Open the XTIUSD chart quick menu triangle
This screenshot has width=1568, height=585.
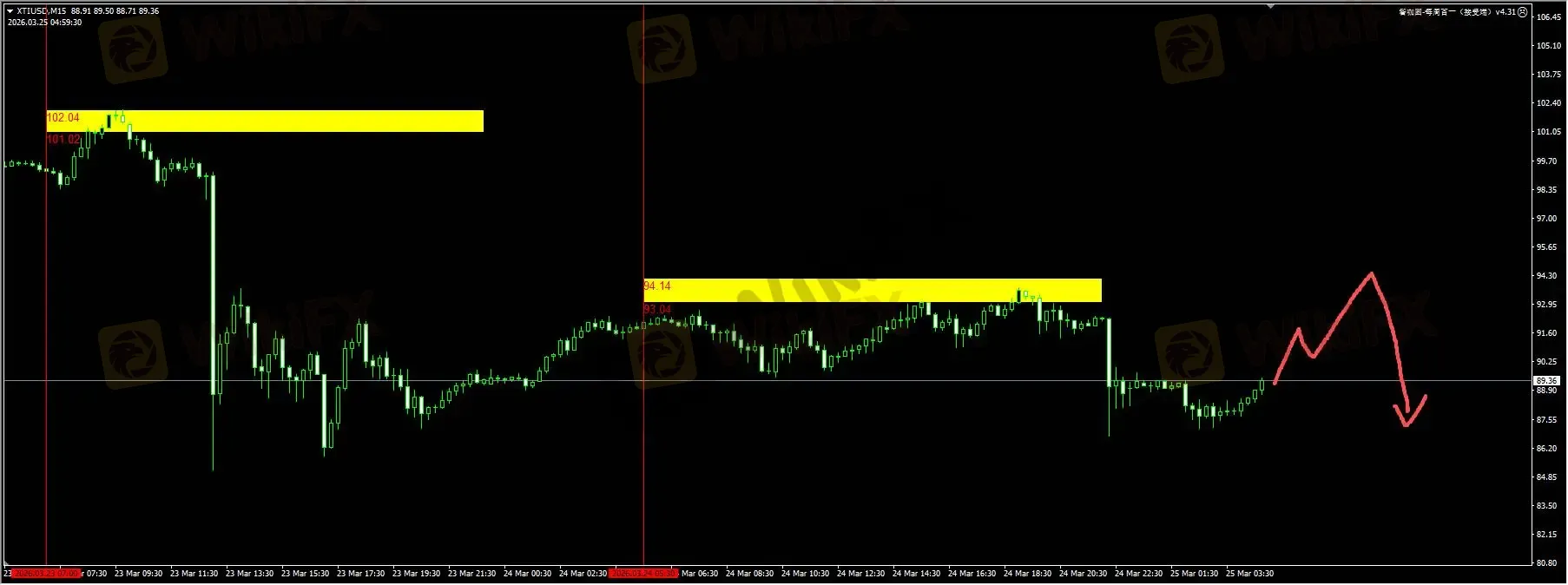(x=10, y=11)
